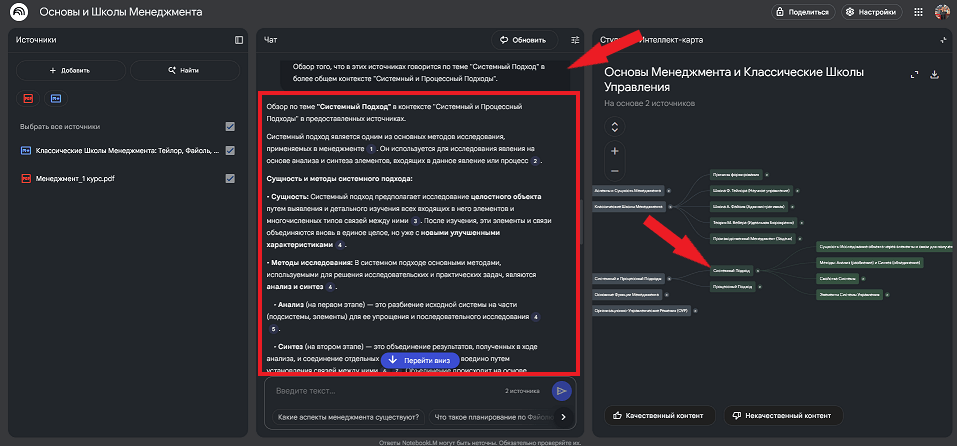957x446 pixels.
Task: Expand the mind map to fullscreen
Action: click(x=913, y=75)
